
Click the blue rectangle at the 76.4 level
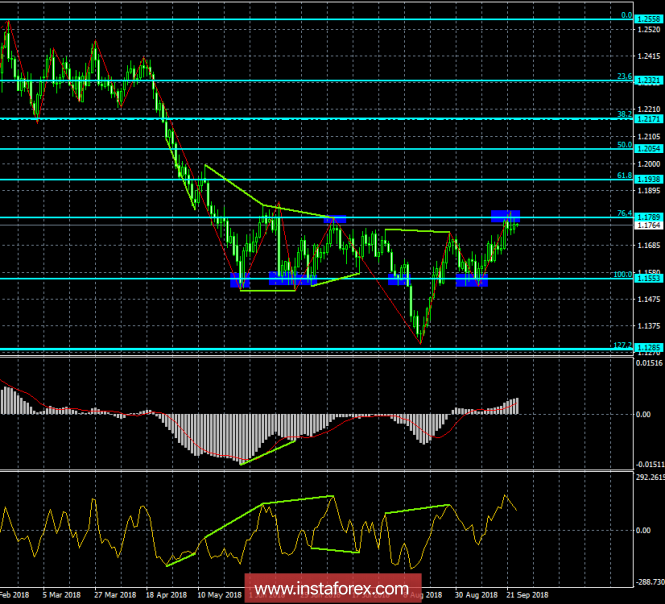click(x=505, y=215)
